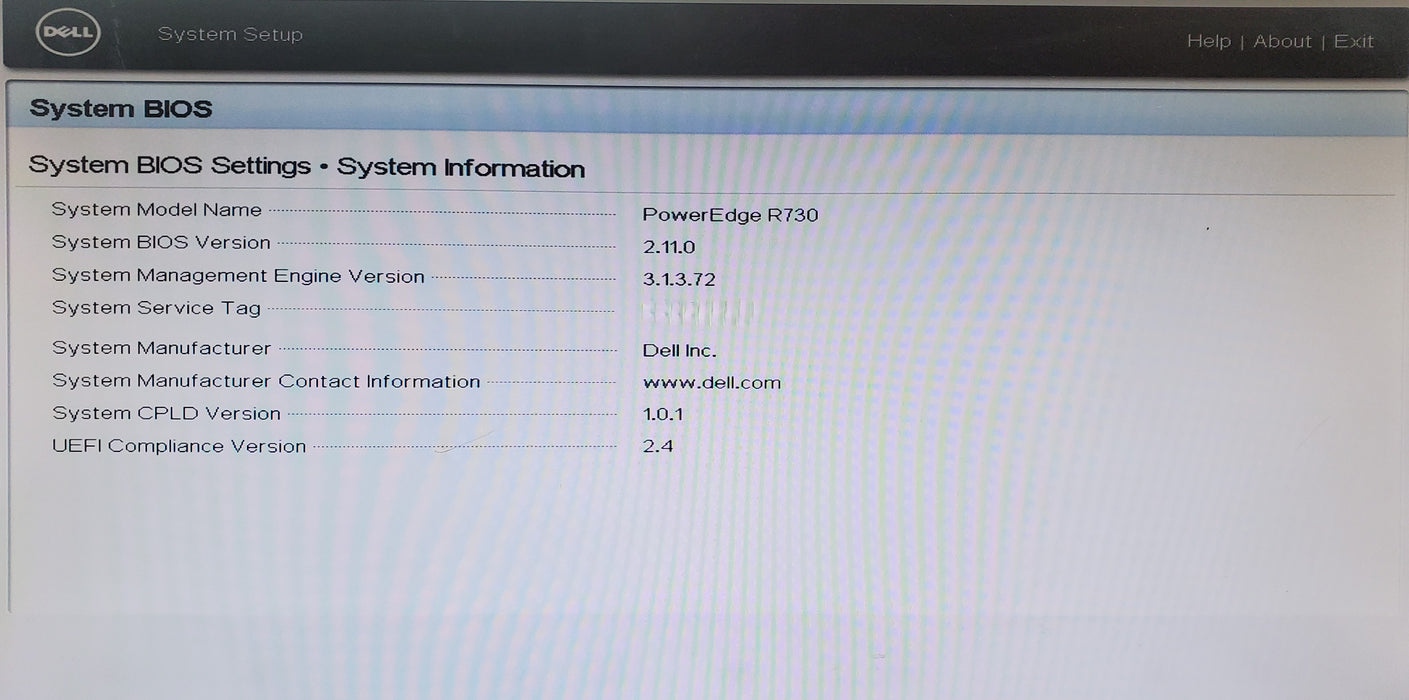Select the System Service Tag field
This screenshot has width=1409, height=700.
point(156,308)
